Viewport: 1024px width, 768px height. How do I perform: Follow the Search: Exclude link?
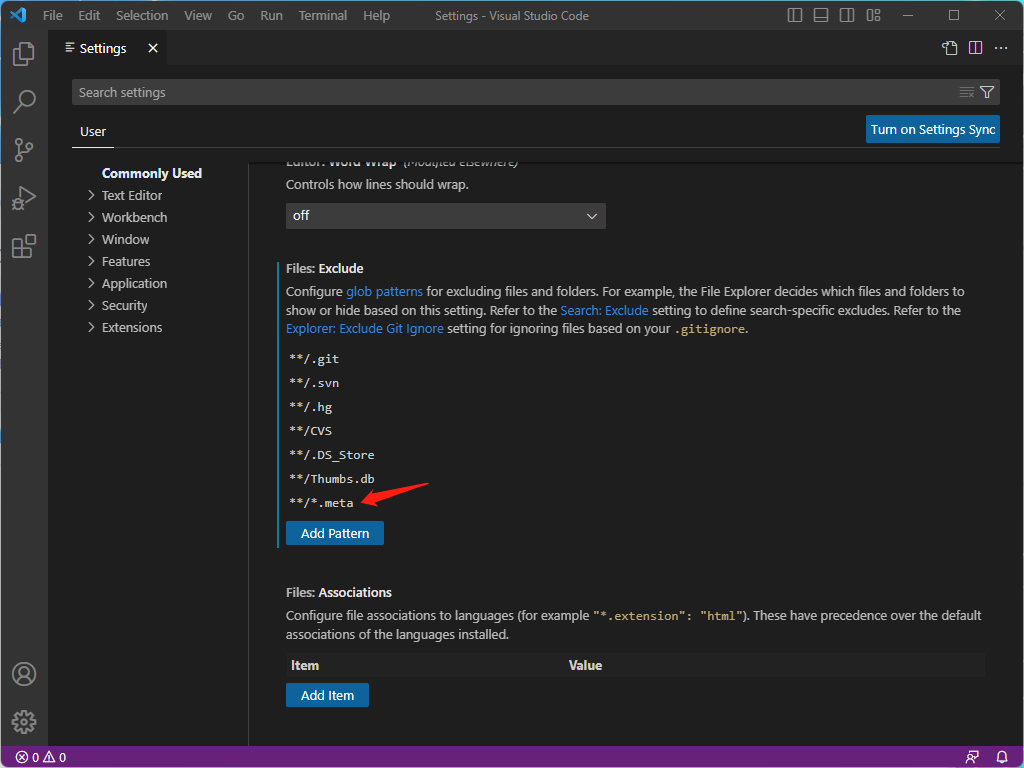604,310
